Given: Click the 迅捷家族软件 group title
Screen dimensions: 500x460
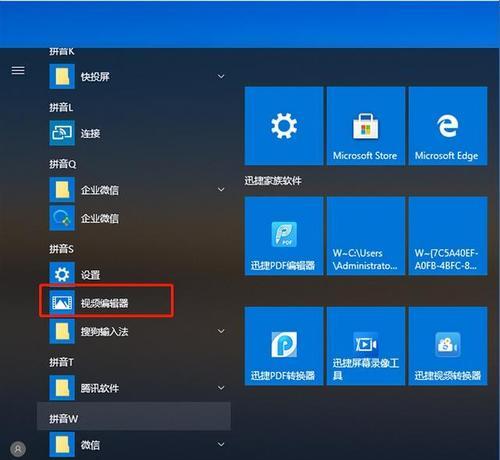Looking at the screenshot, I should pos(273,181).
